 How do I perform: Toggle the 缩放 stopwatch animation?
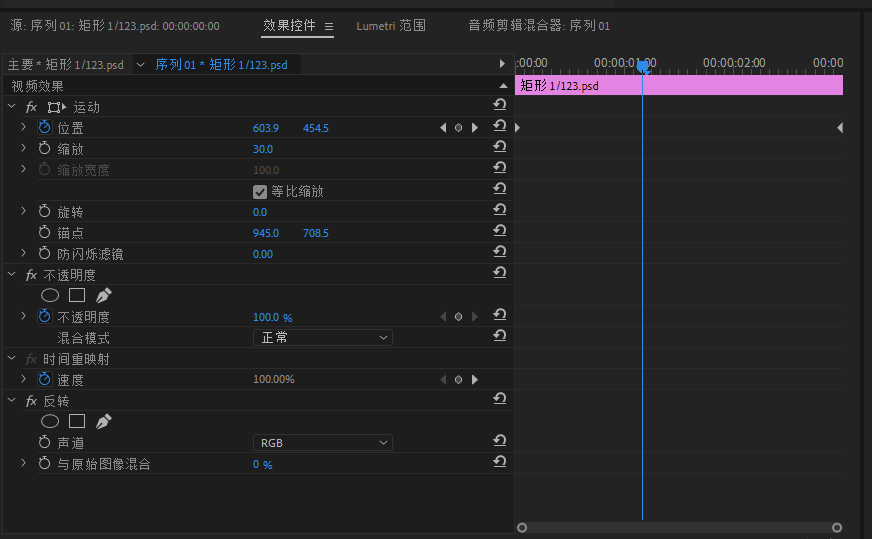[x=44, y=149]
